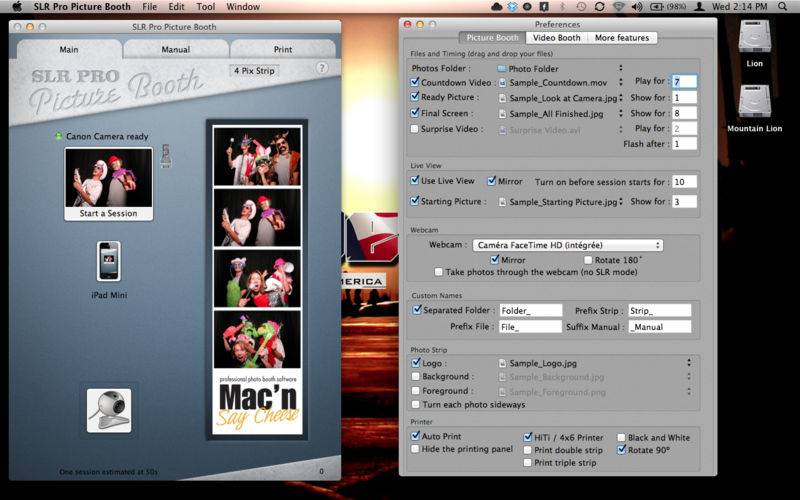The image size is (800, 500).
Task: Click the Bluetooth menu bar icon
Action: click(563, 7)
